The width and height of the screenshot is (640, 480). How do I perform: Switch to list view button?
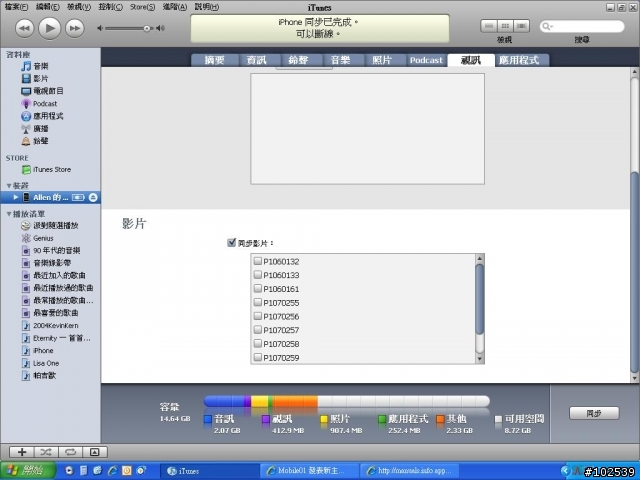click(489, 26)
